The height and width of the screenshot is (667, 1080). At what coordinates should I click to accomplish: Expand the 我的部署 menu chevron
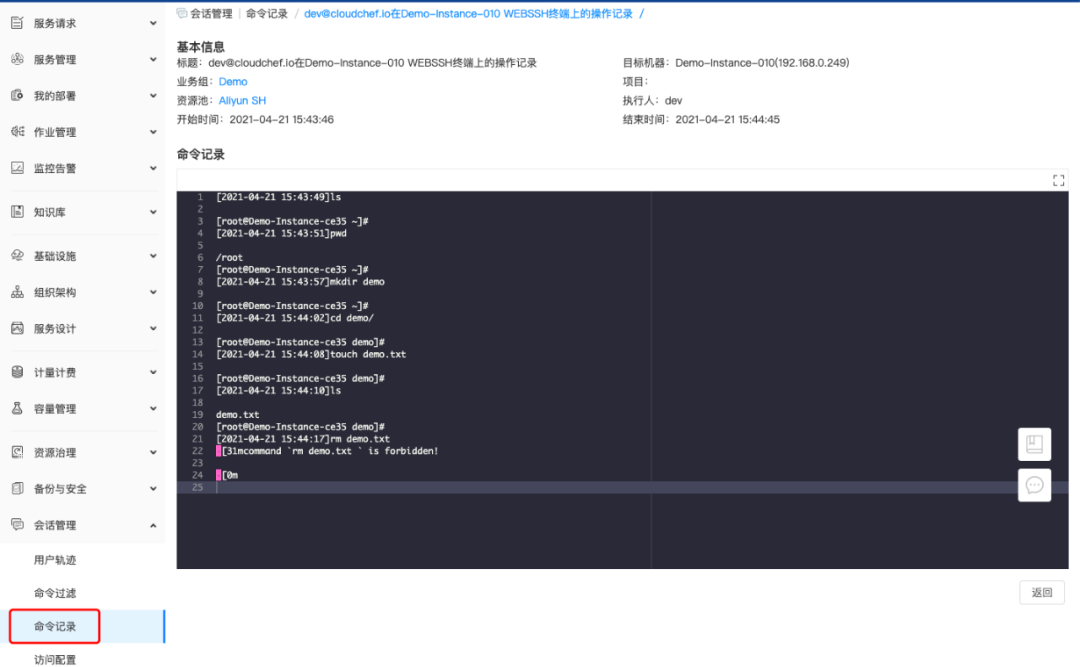[153, 96]
